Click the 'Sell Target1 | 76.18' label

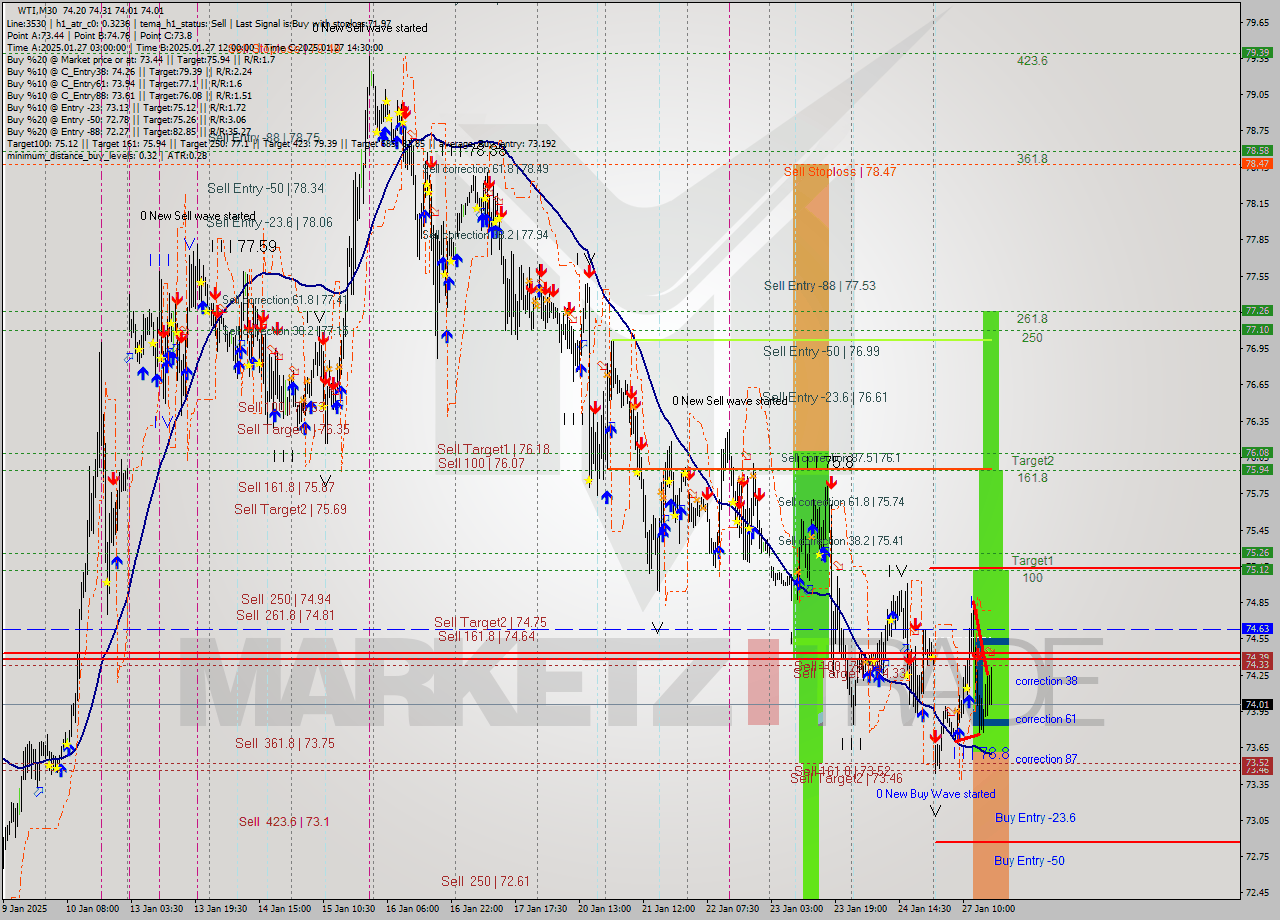coord(493,449)
